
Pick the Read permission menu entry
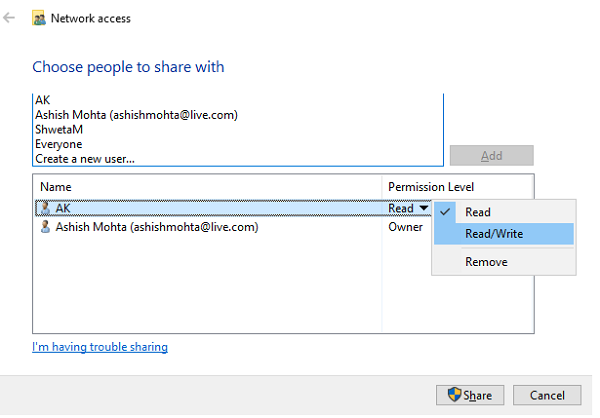(x=478, y=212)
